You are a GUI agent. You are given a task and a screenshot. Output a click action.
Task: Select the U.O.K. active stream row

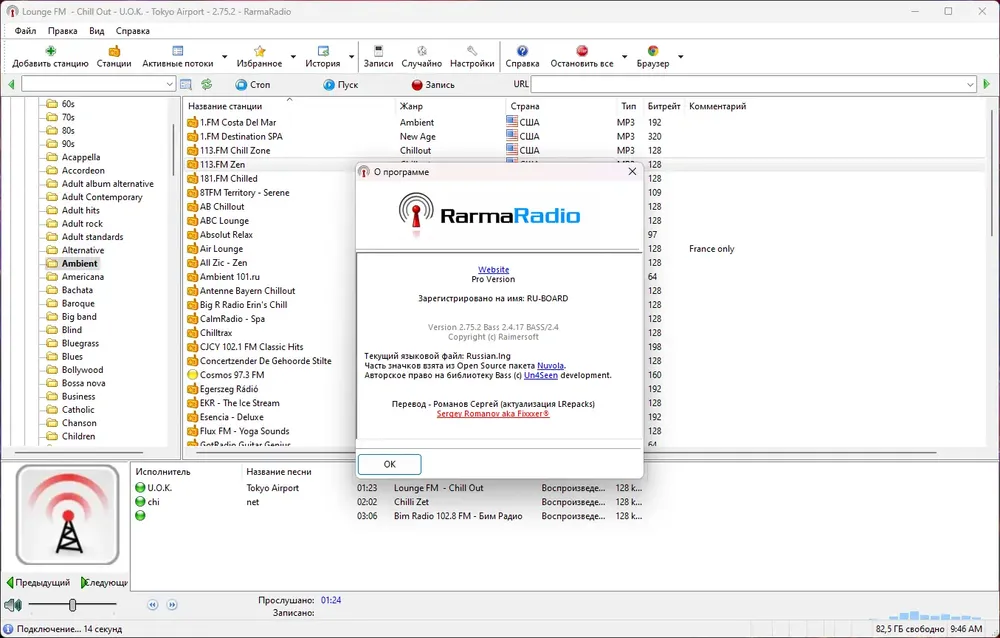388,488
